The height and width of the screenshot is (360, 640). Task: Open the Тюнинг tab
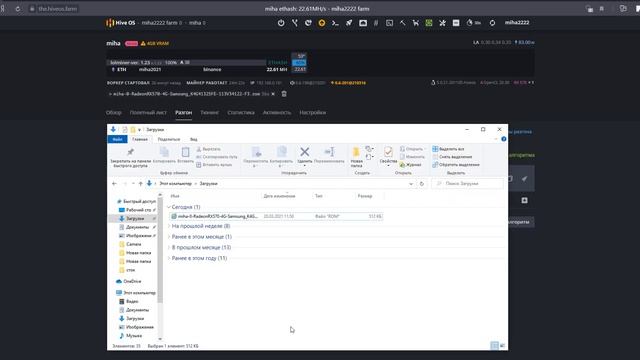(x=209, y=112)
